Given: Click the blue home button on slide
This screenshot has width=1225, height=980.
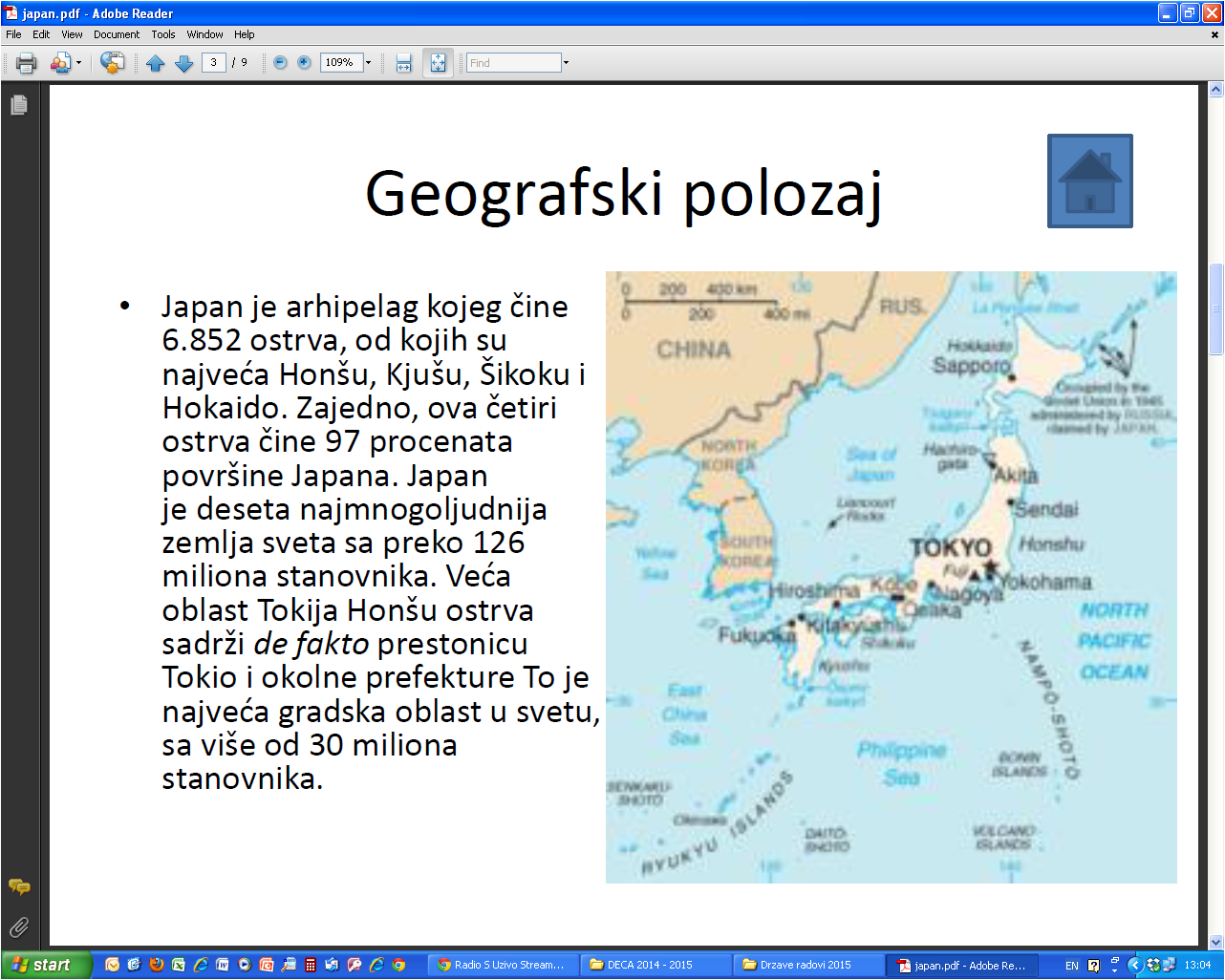Looking at the screenshot, I should (1089, 181).
